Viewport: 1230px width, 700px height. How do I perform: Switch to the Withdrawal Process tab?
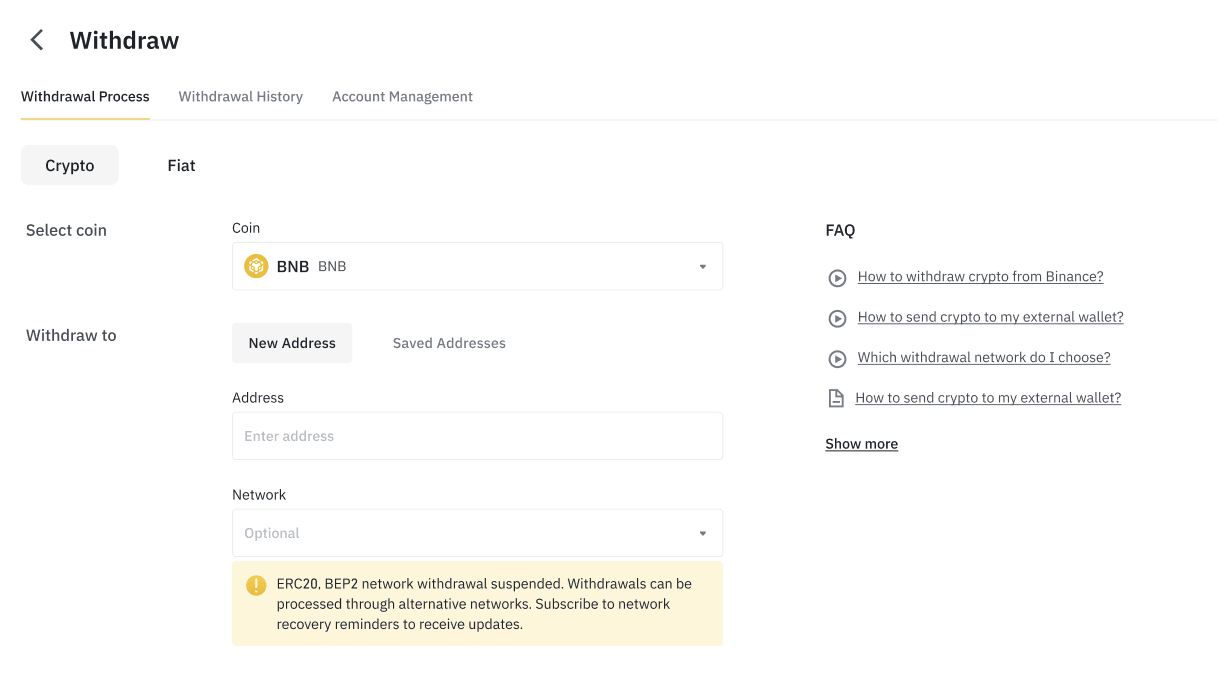85,97
